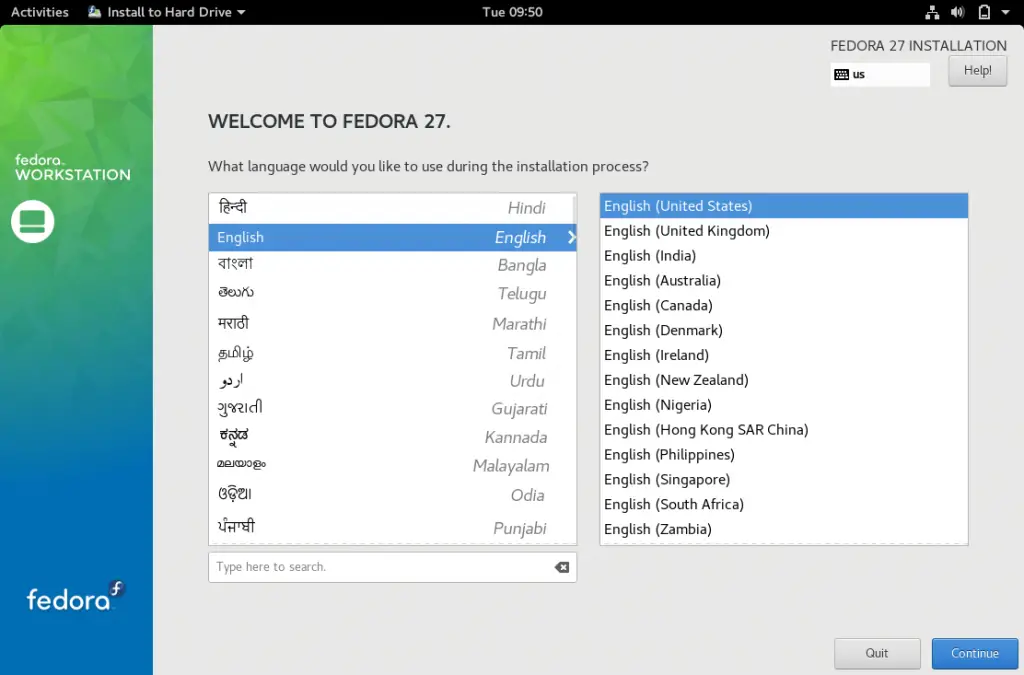Choose English (Hong Kong SAR China) locale
1024x675 pixels.
pos(784,429)
